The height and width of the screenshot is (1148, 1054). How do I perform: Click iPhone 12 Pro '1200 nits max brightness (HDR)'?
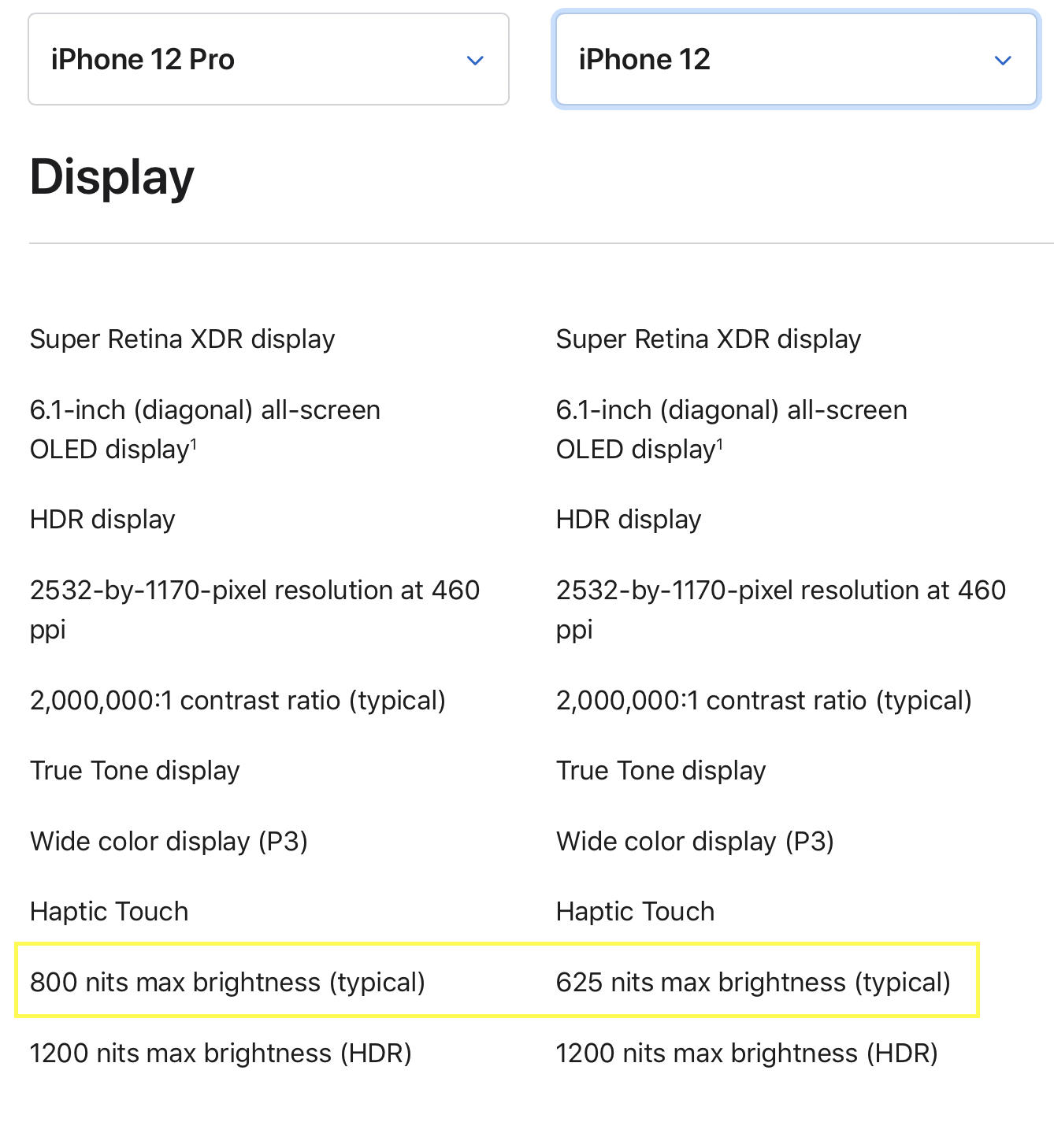[221, 1054]
